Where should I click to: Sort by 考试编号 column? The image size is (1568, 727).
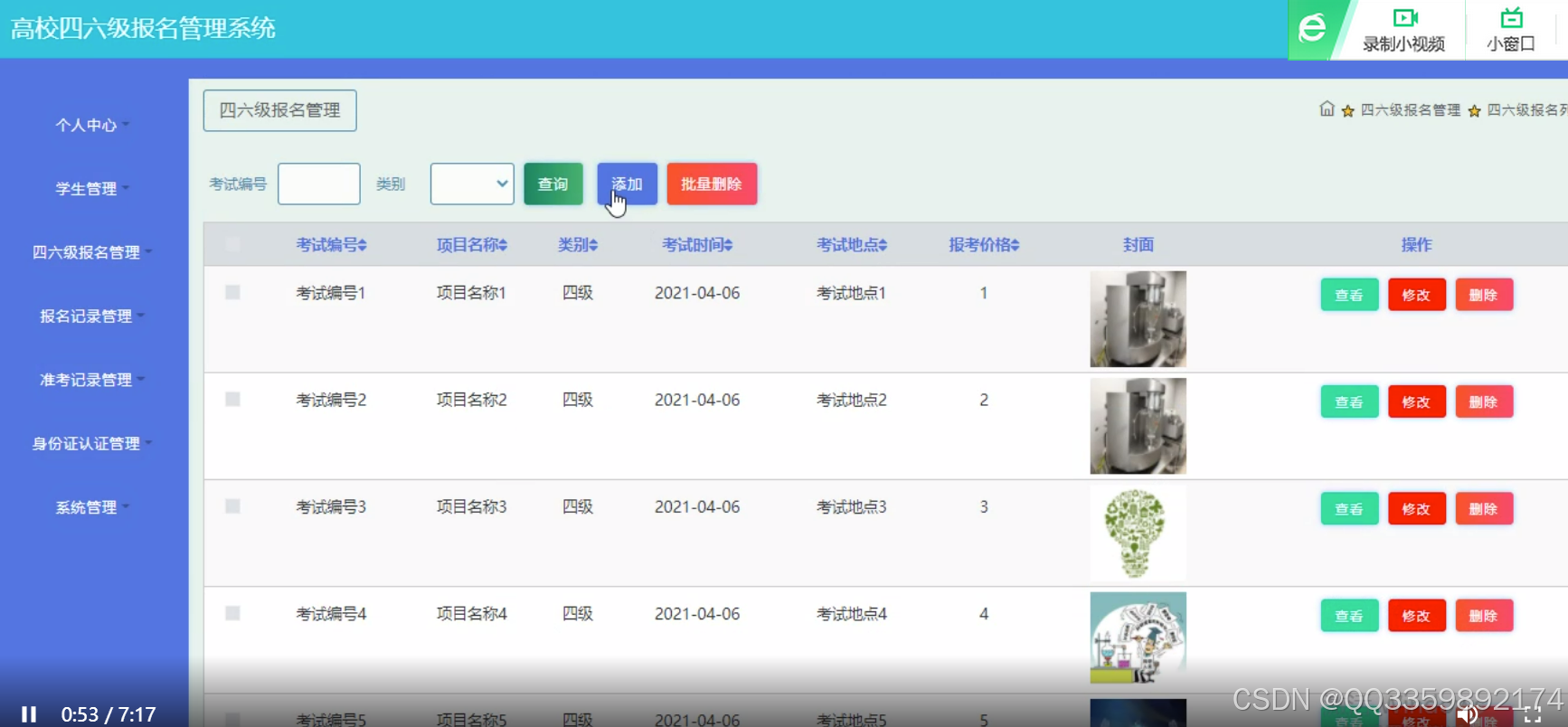[331, 244]
